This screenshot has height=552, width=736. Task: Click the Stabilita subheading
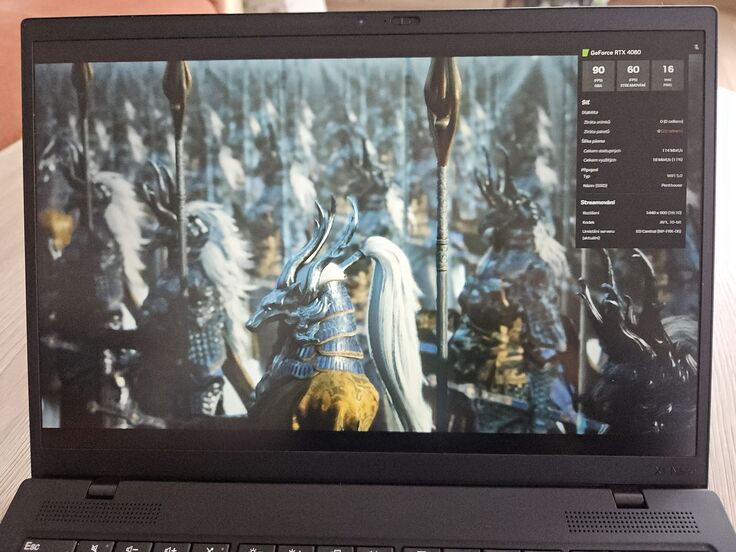pyautogui.click(x=590, y=113)
